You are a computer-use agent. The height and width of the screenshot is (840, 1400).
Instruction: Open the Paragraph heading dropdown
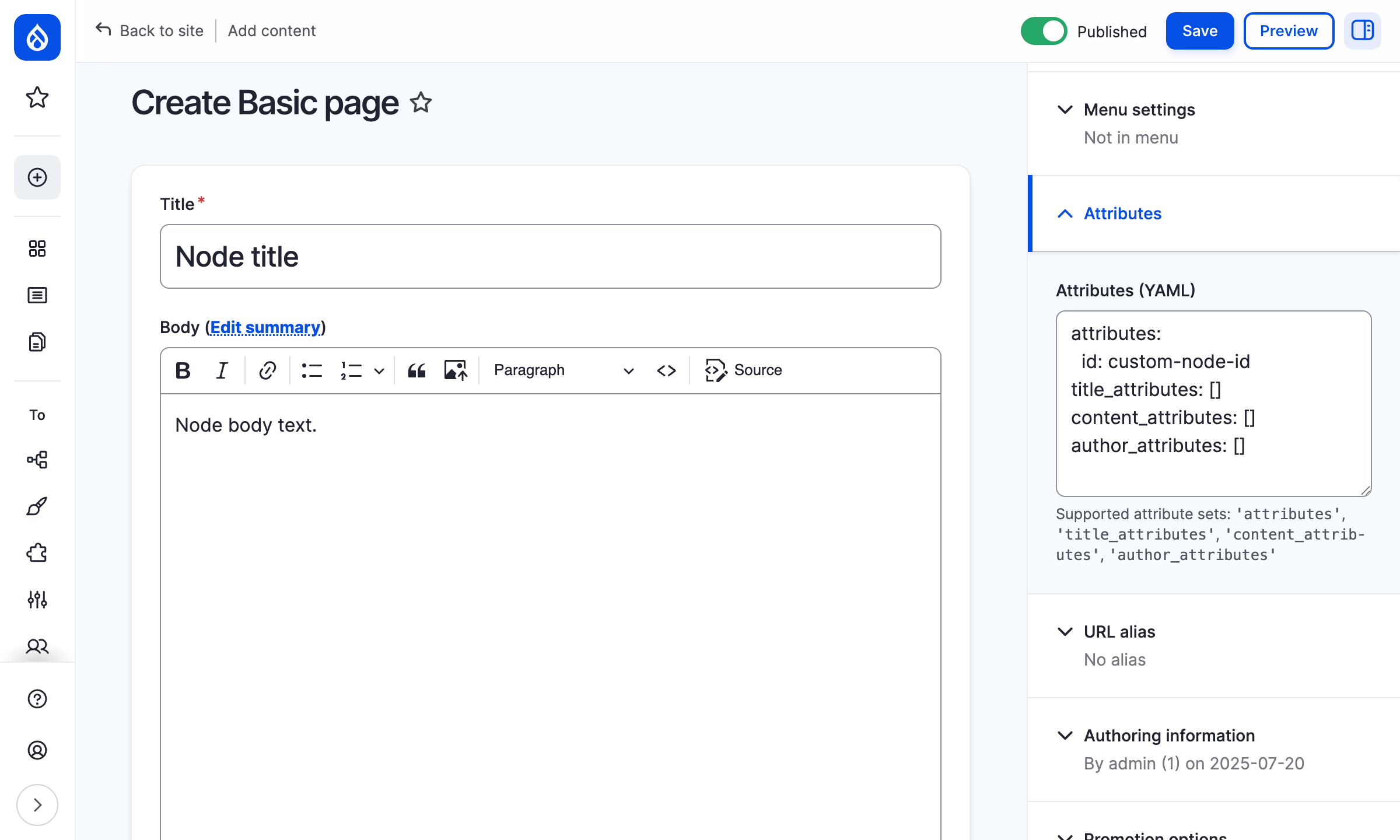tap(563, 370)
